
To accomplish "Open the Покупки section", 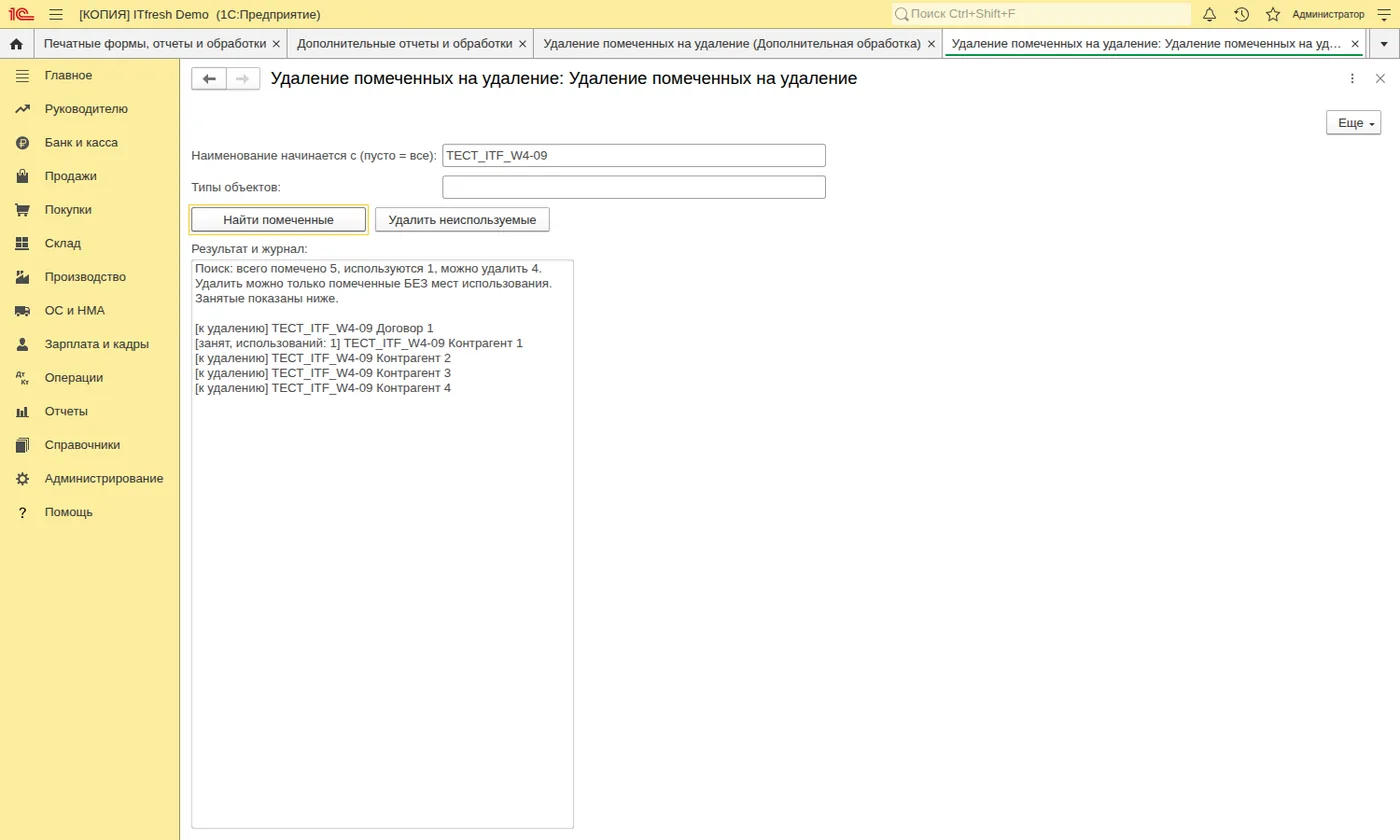I will 90,210.
